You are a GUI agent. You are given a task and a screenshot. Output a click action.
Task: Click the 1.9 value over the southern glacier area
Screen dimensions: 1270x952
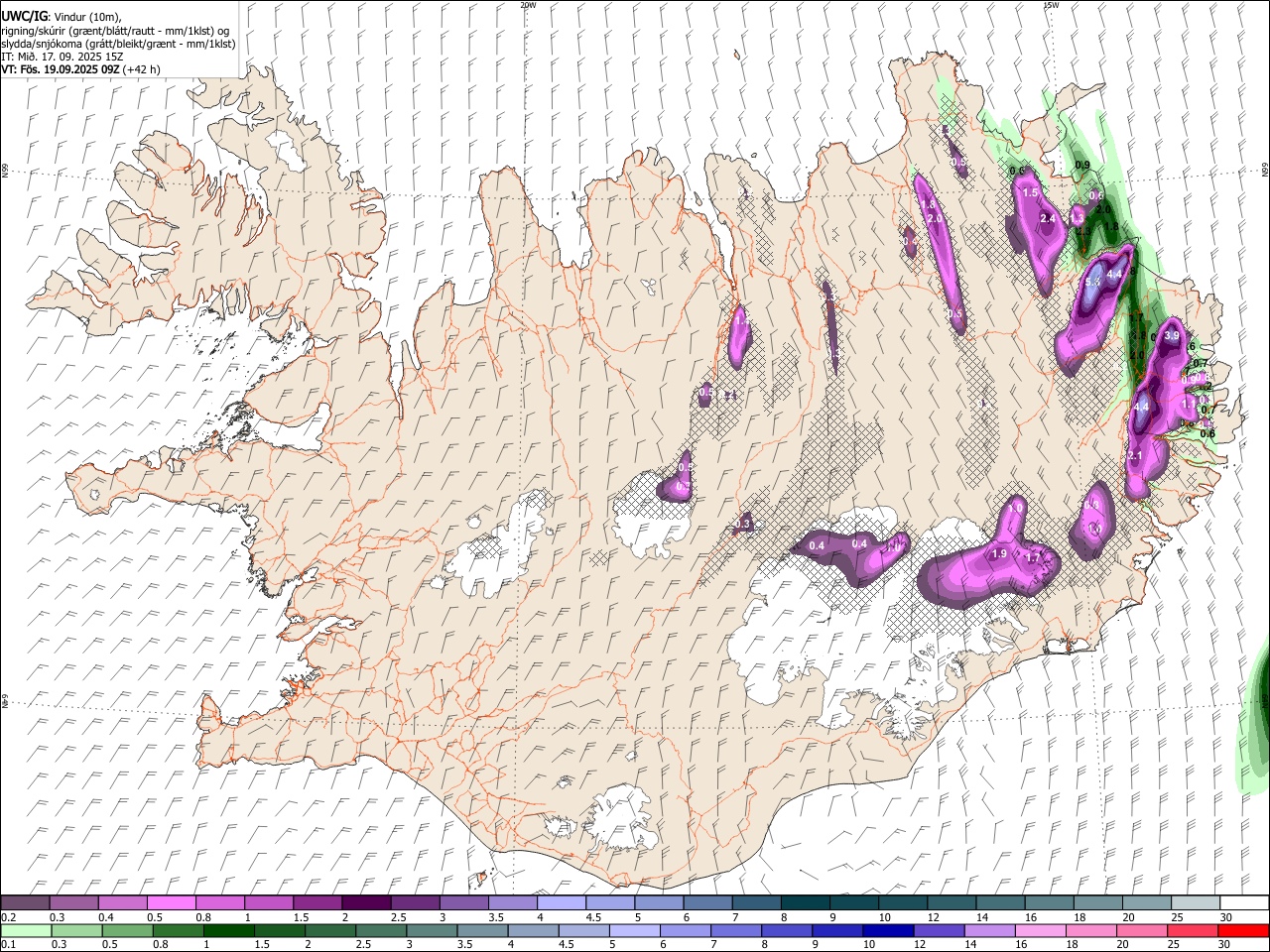pos(999,553)
